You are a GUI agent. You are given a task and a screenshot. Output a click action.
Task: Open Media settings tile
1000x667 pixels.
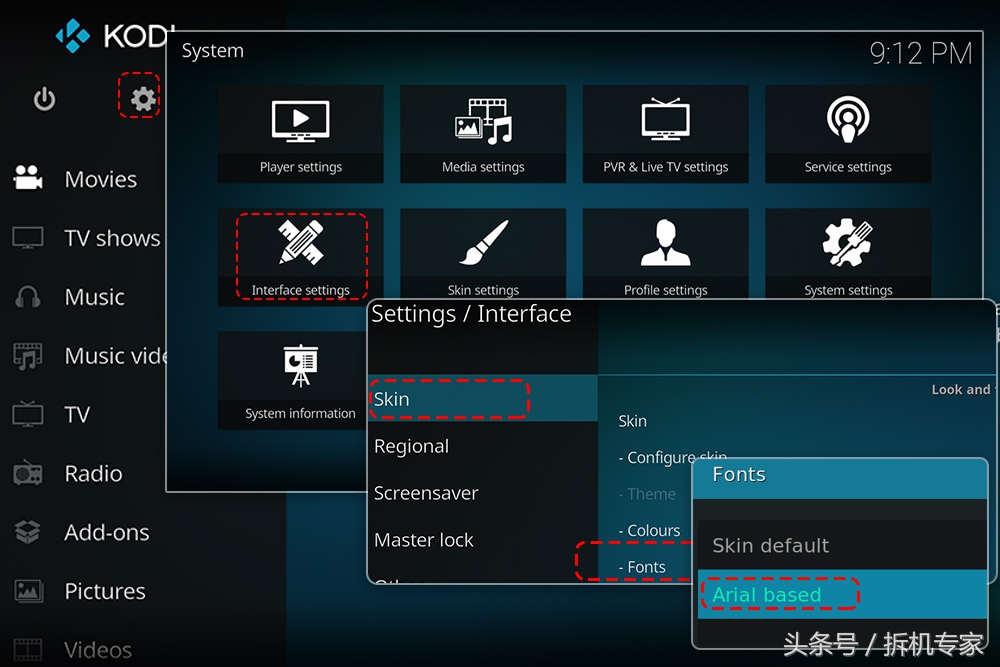[483, 134]
